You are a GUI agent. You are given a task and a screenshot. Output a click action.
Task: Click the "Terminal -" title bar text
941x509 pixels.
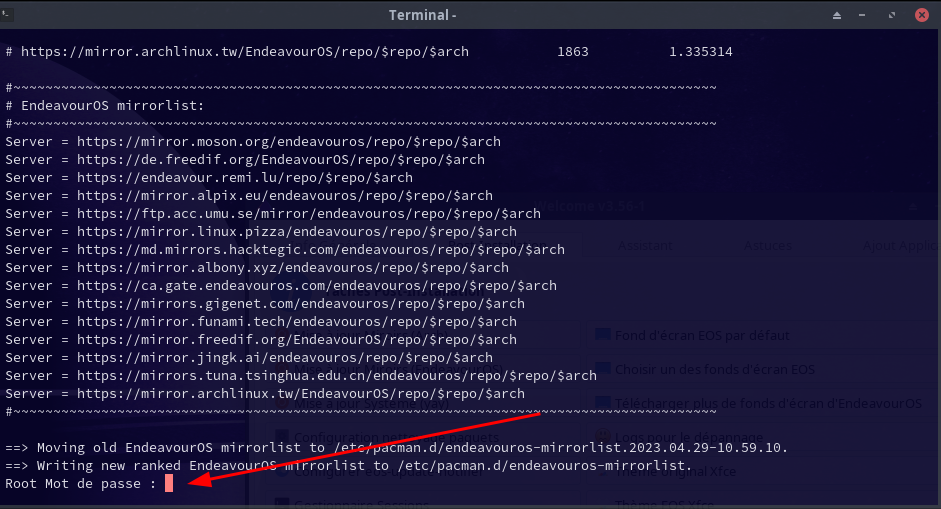(423, 15)
